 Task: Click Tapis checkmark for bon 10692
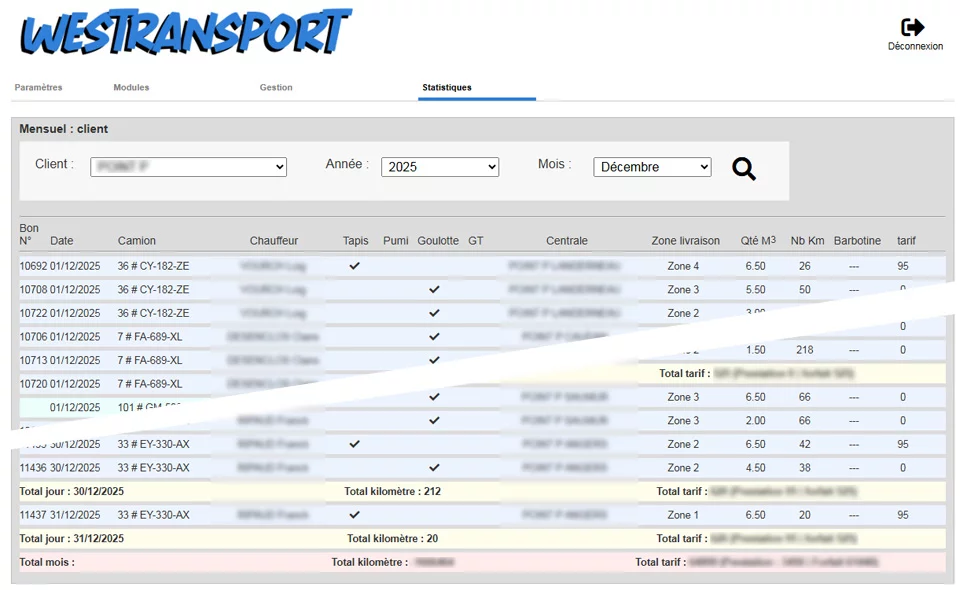pyautogui.click(x=354, y=266)
